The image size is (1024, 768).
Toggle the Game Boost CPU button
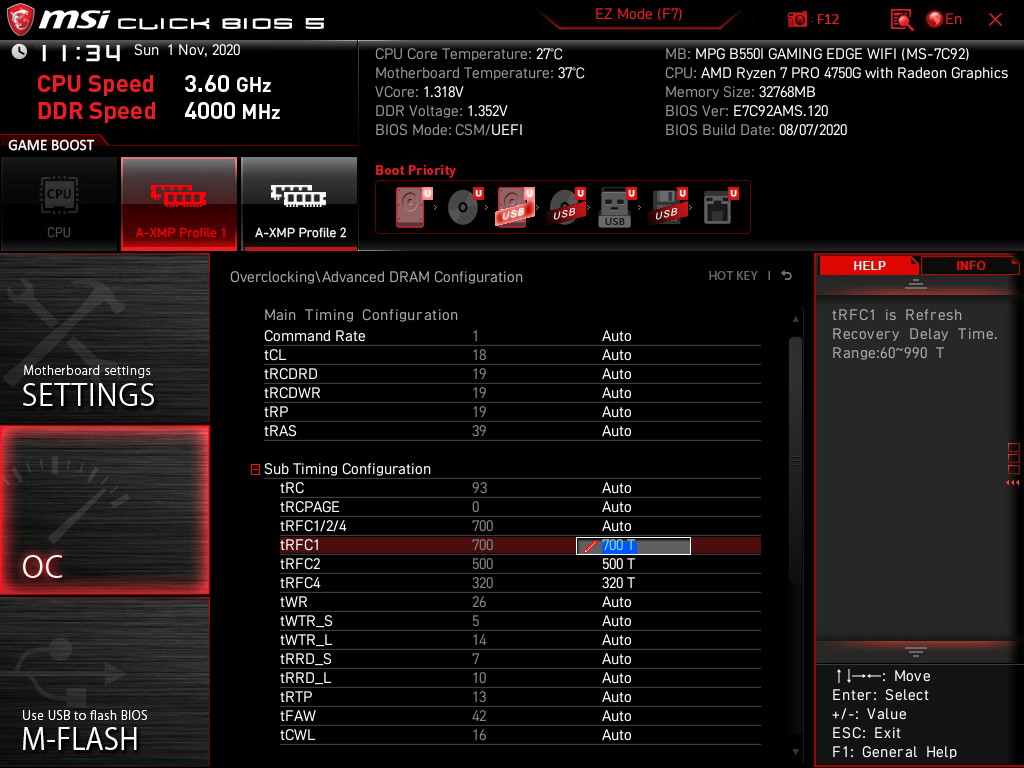pyautogui.click(x=59, y=203)
